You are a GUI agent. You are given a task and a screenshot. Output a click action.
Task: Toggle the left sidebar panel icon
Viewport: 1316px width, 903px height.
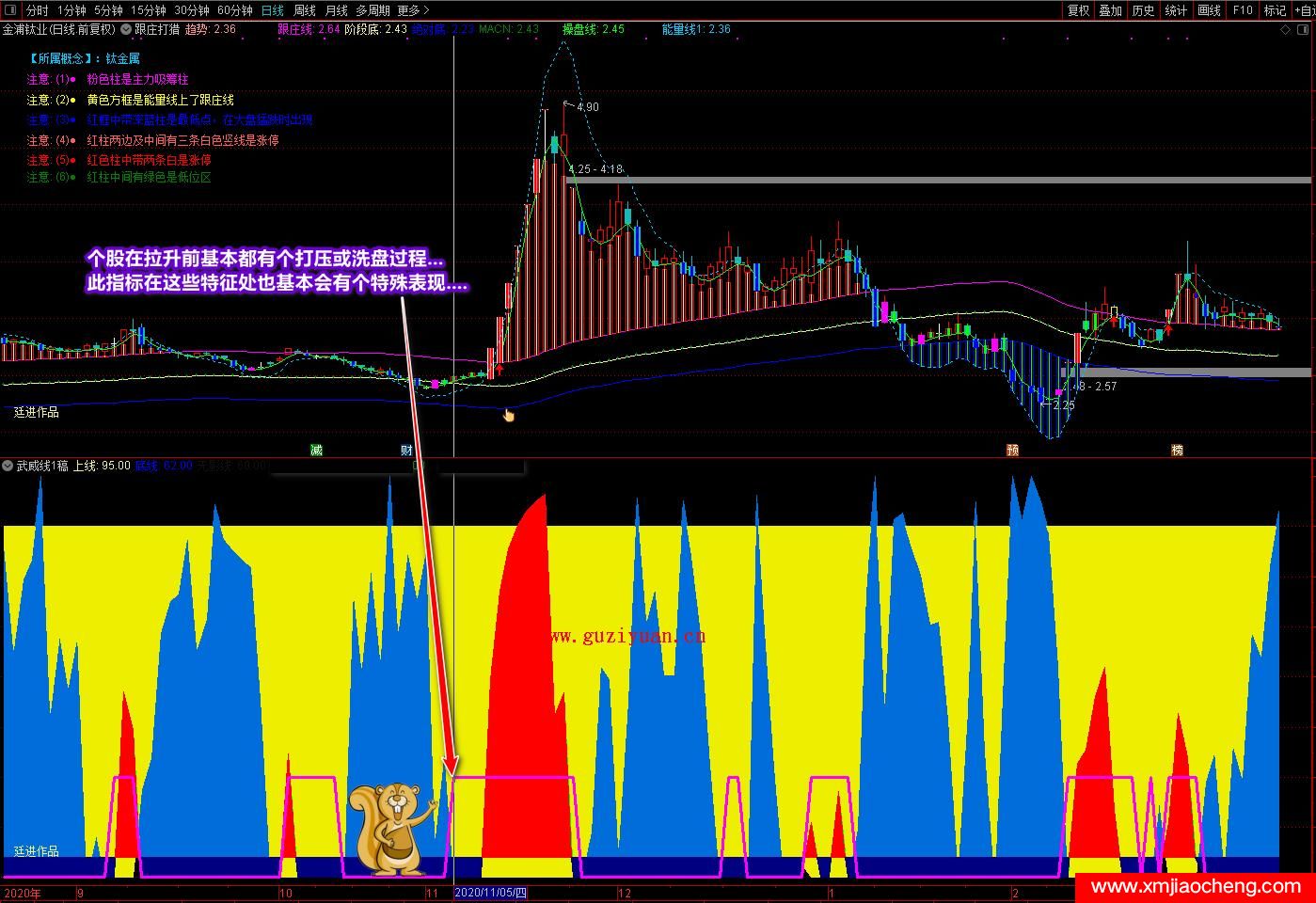[x=9, y=10]
